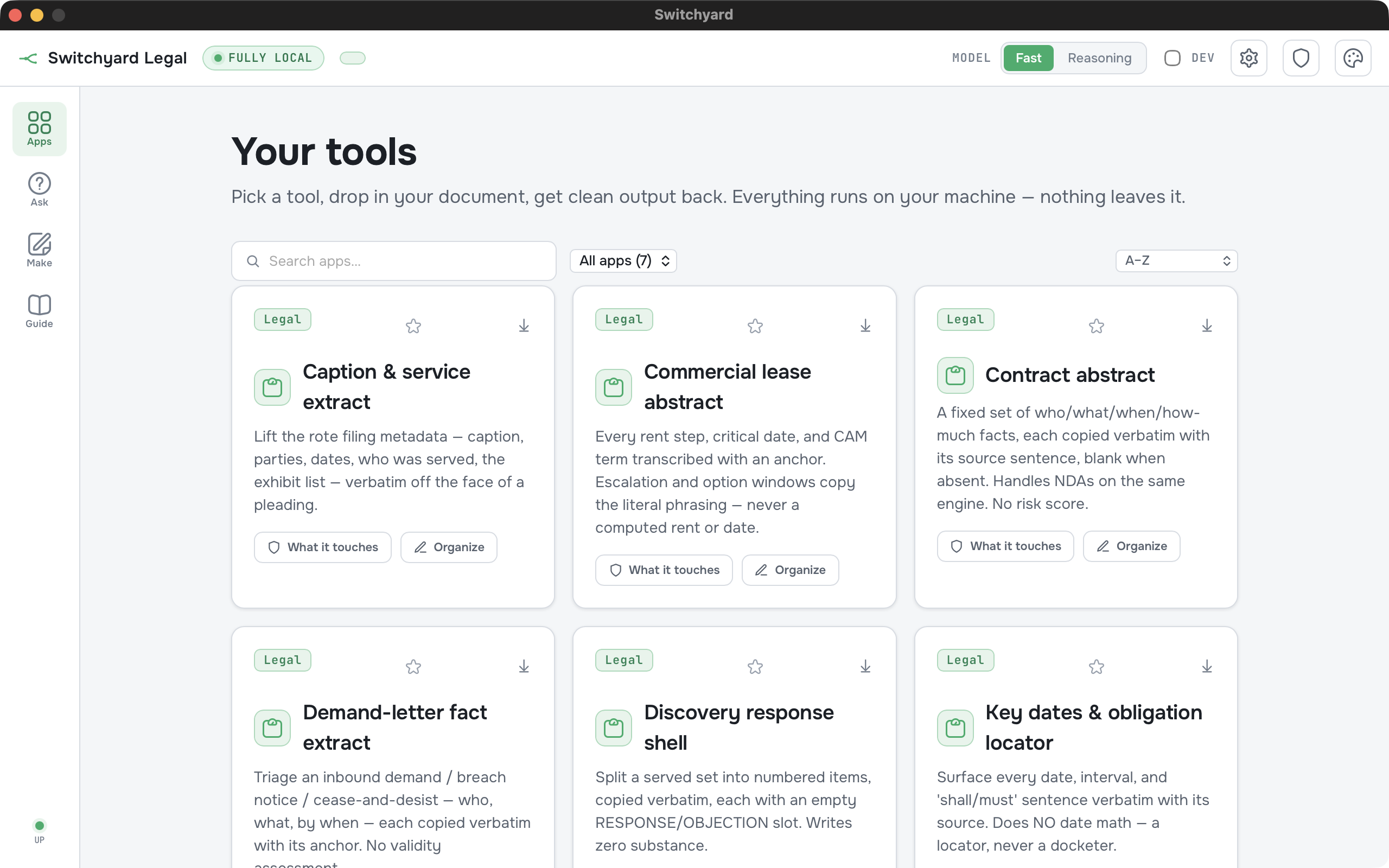Download the Caption & service extract tool

tap(524, 326)
